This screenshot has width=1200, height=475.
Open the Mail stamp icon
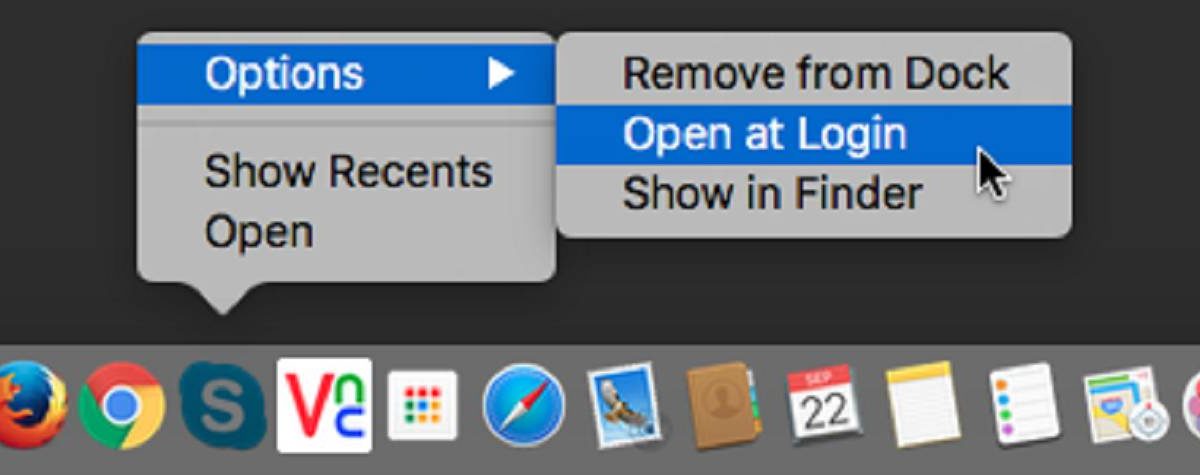pyautogui.click(x=624, y=405)
